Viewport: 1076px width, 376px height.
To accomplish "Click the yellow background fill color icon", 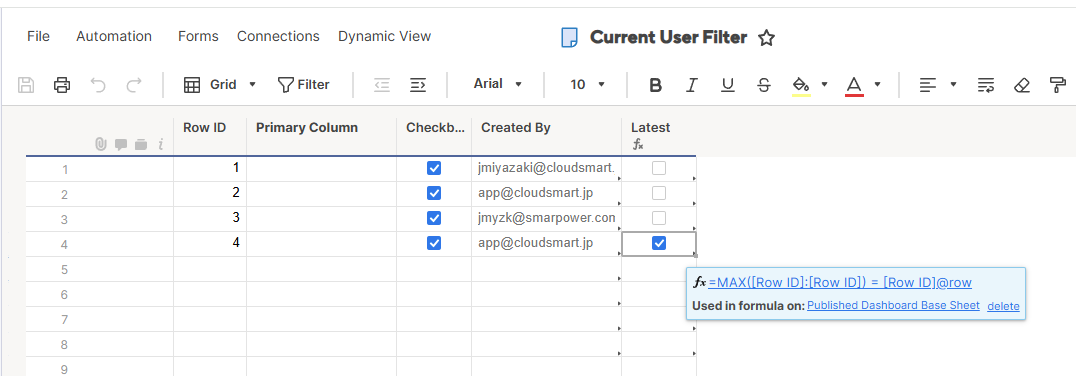I will [801, 85].
